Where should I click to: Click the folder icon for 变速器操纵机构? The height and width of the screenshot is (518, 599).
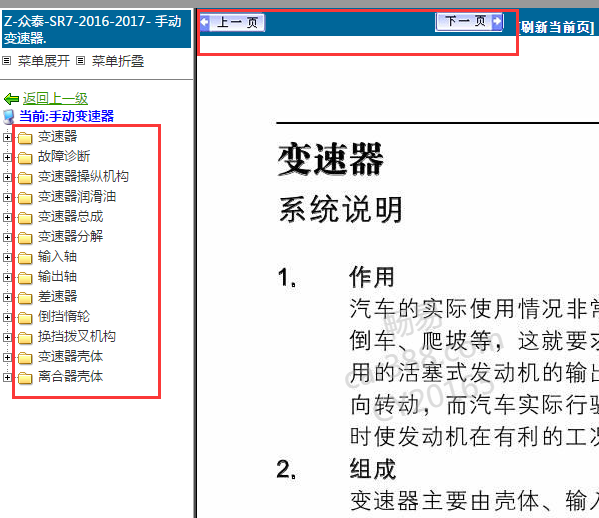click(25, 178)
